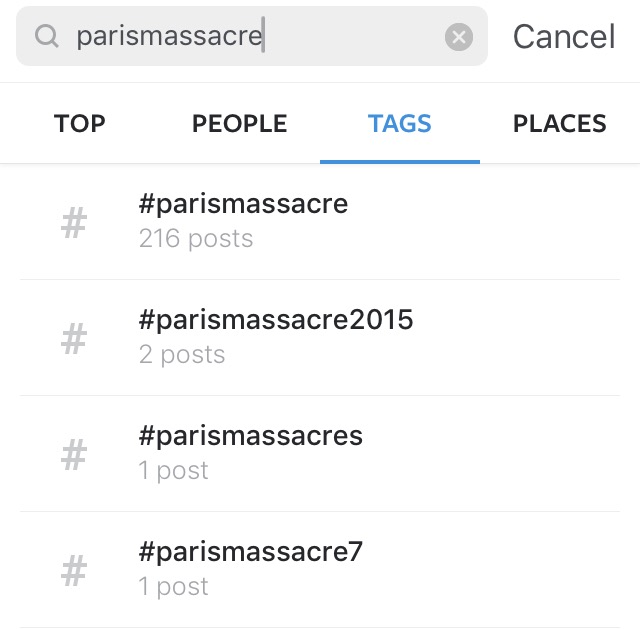This screenshot has width=640, height=629.
Task: Click the 216 posts count text
Action: 196,239
